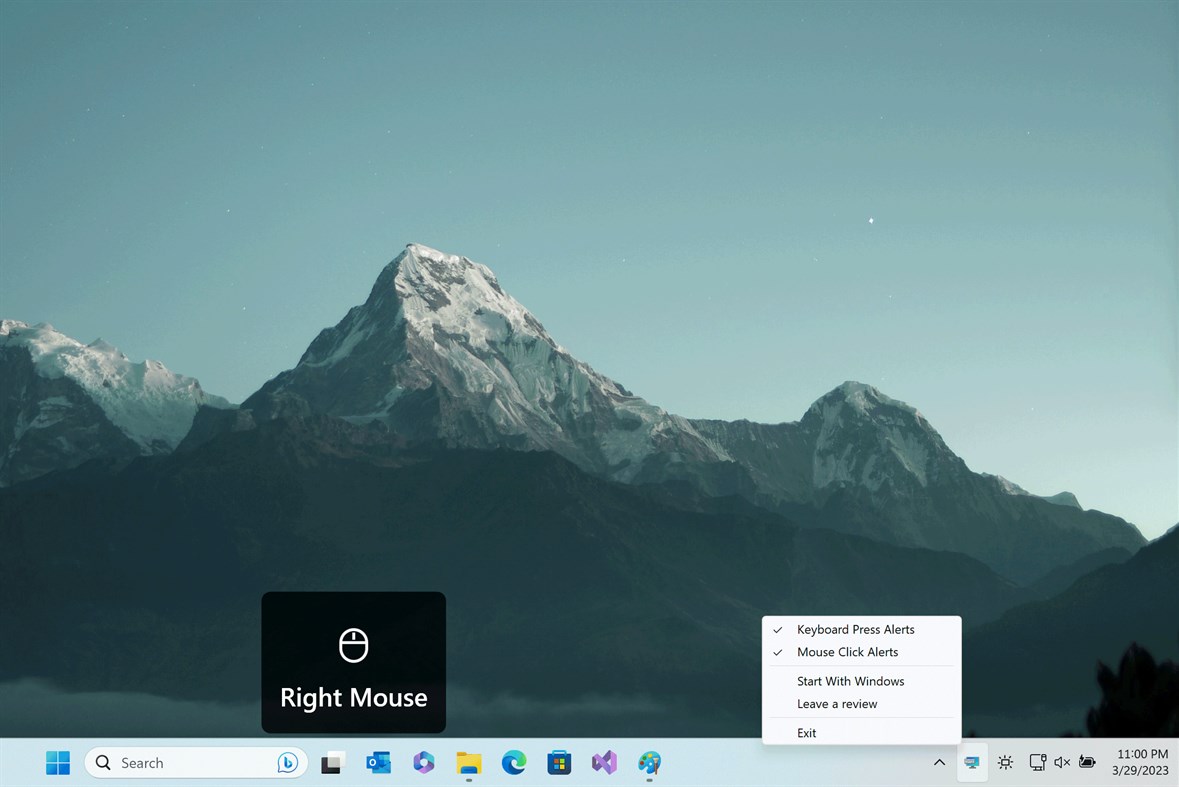Click the taskbar Search box
This screenshot has width=1179, height=787.
[195, 762]
